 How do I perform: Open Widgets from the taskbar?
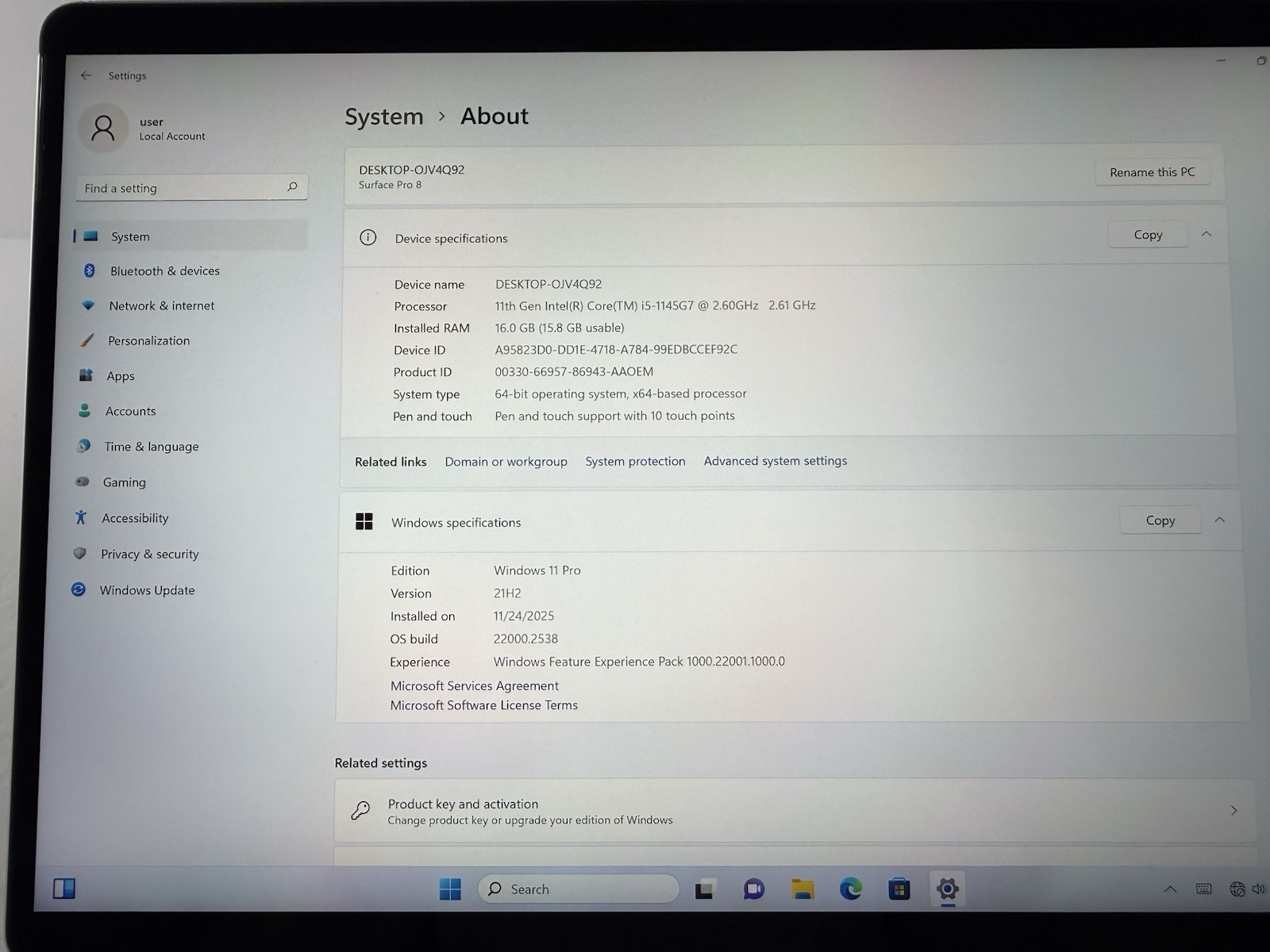coord(64,889)
